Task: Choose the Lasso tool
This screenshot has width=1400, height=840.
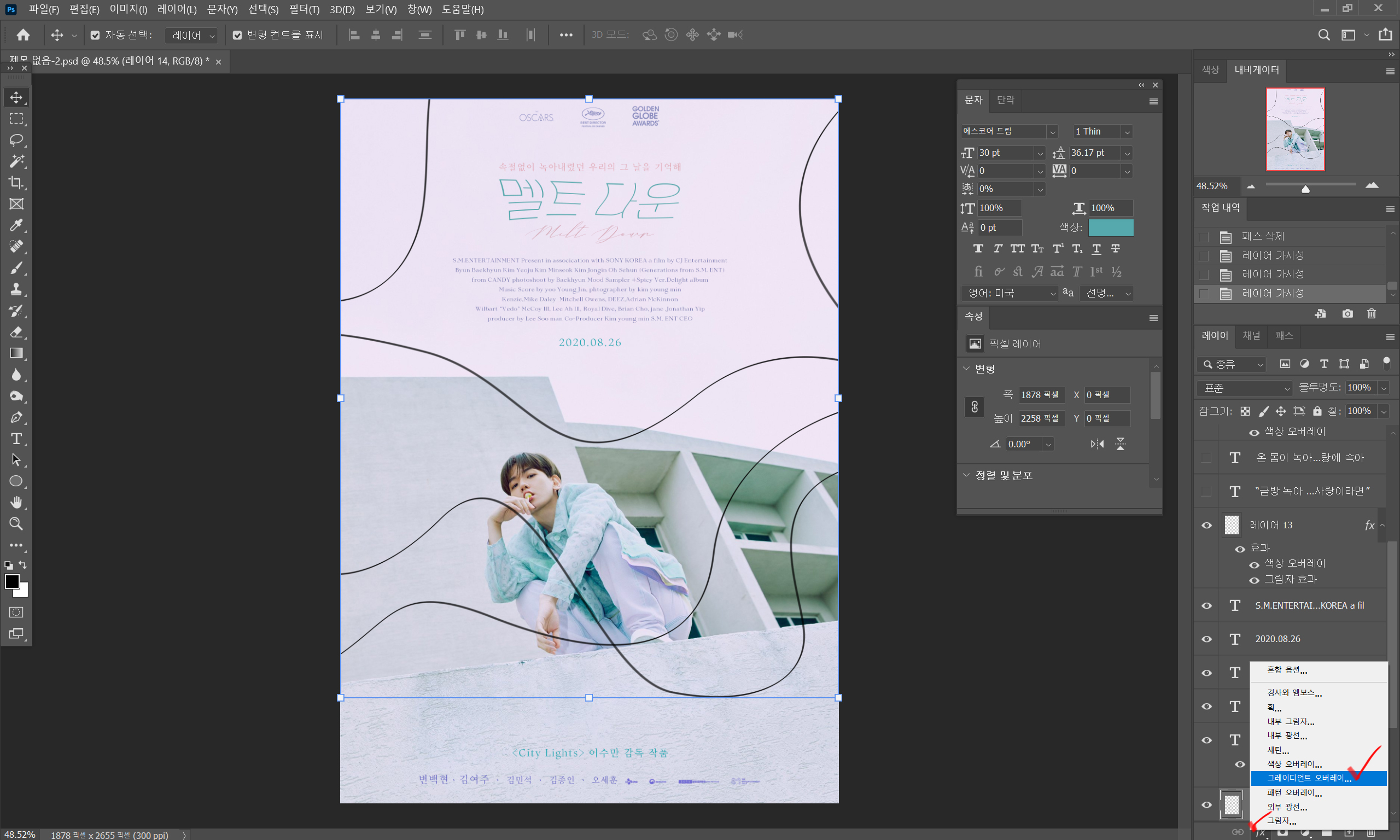Action: (x=16, y=140)
